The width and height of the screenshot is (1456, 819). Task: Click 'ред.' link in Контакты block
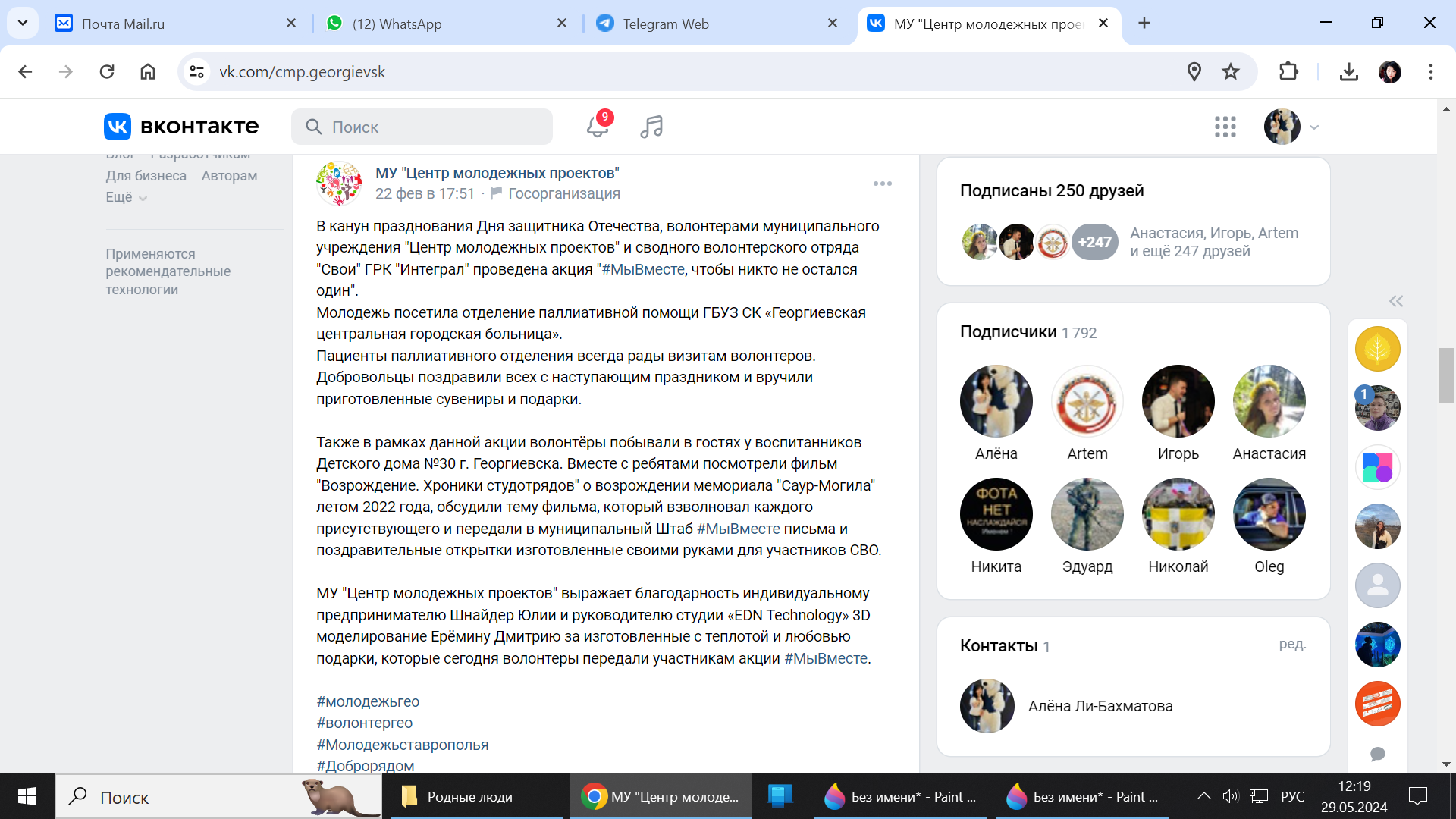click(x=1292, y=644)
